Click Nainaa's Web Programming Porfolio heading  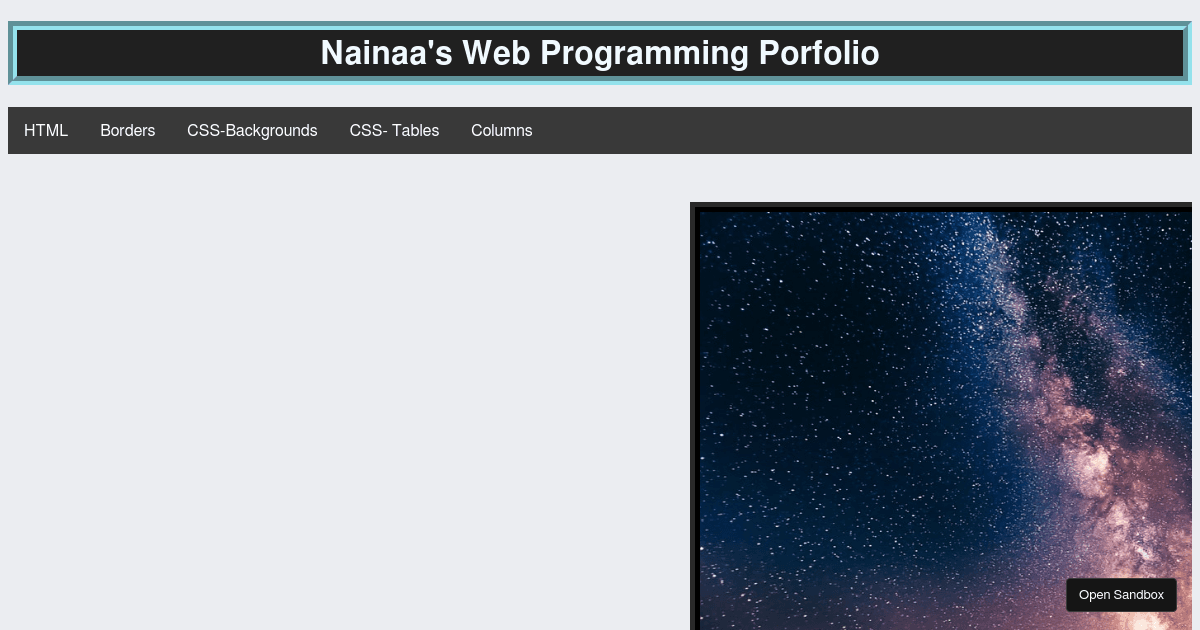click(x=600, y=54)
